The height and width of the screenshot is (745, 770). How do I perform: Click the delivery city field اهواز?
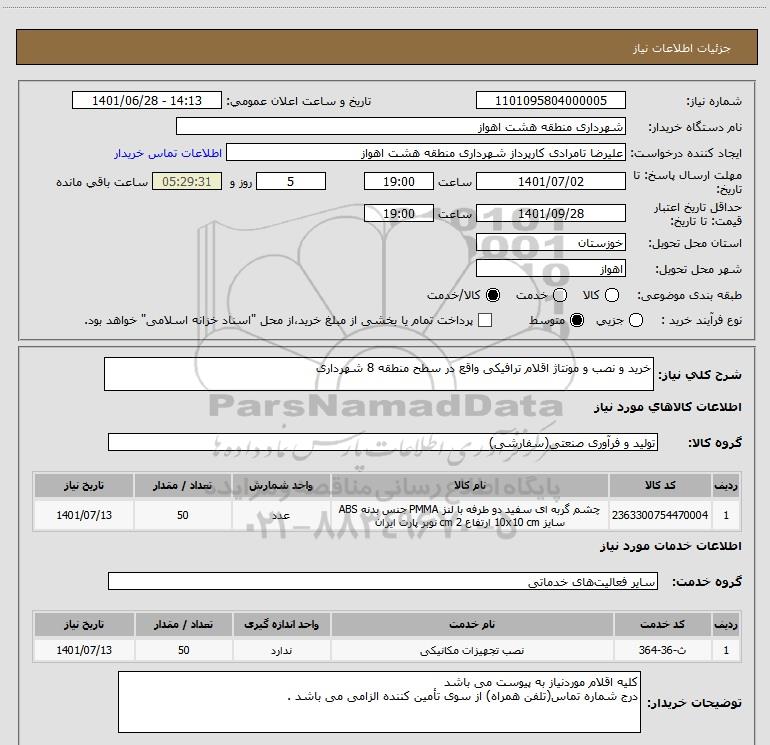pos(550,268)
